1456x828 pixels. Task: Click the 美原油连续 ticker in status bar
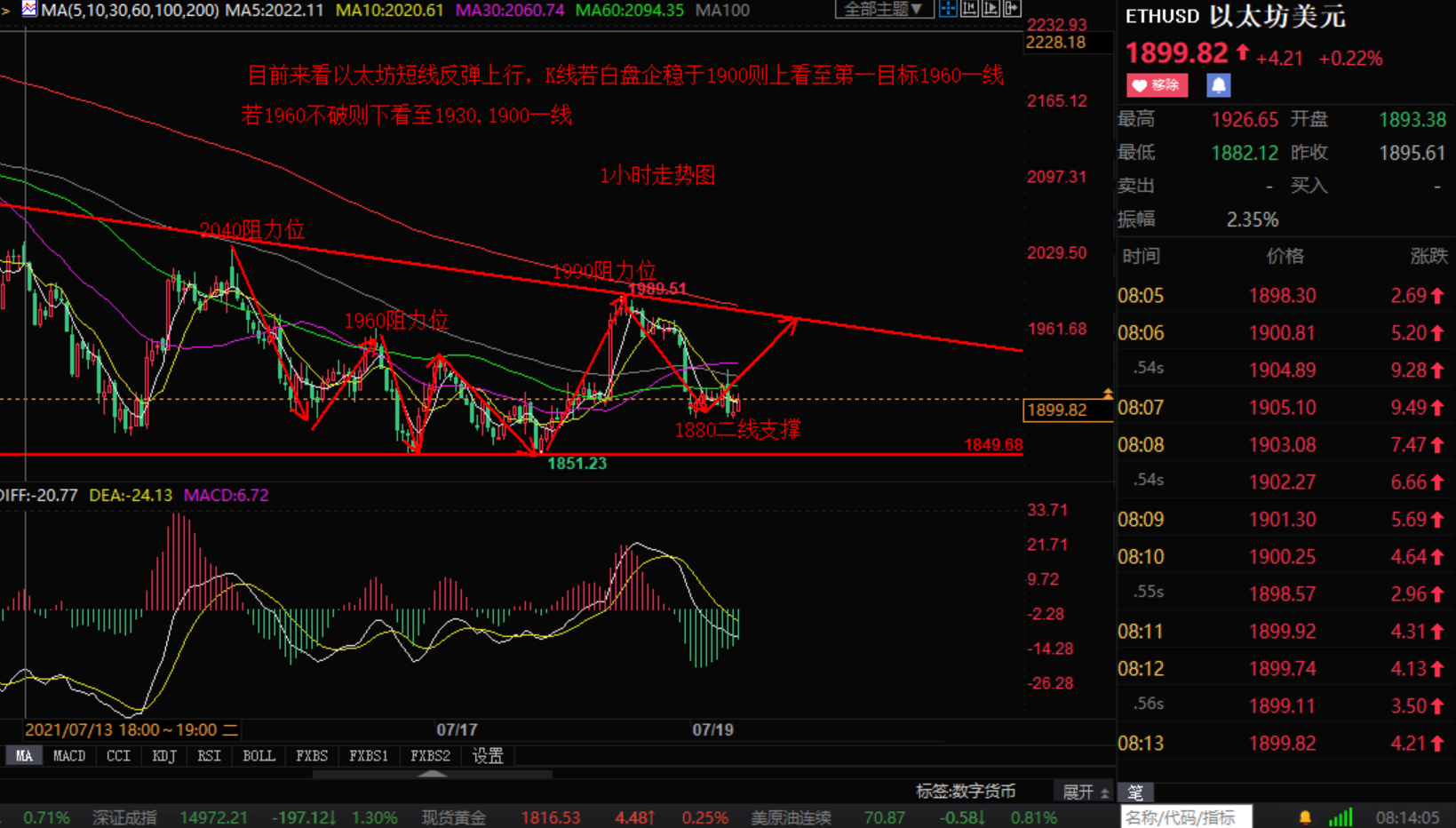coord(791,817)
